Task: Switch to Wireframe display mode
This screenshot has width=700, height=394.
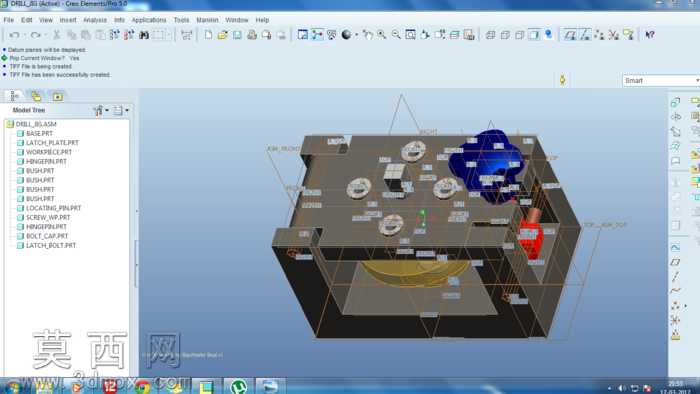Action: coord(490,35)
